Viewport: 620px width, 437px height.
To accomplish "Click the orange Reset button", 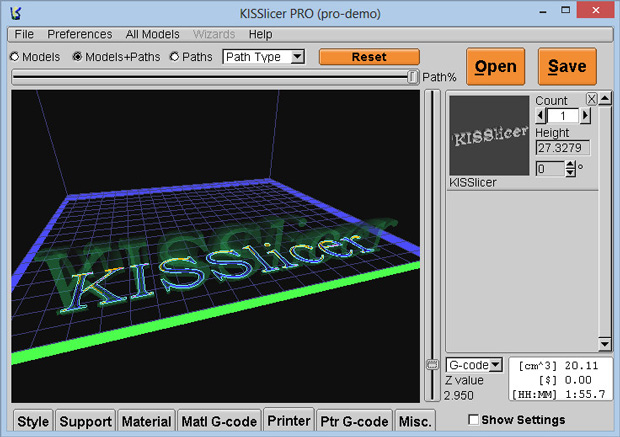I will pos(369,57).
